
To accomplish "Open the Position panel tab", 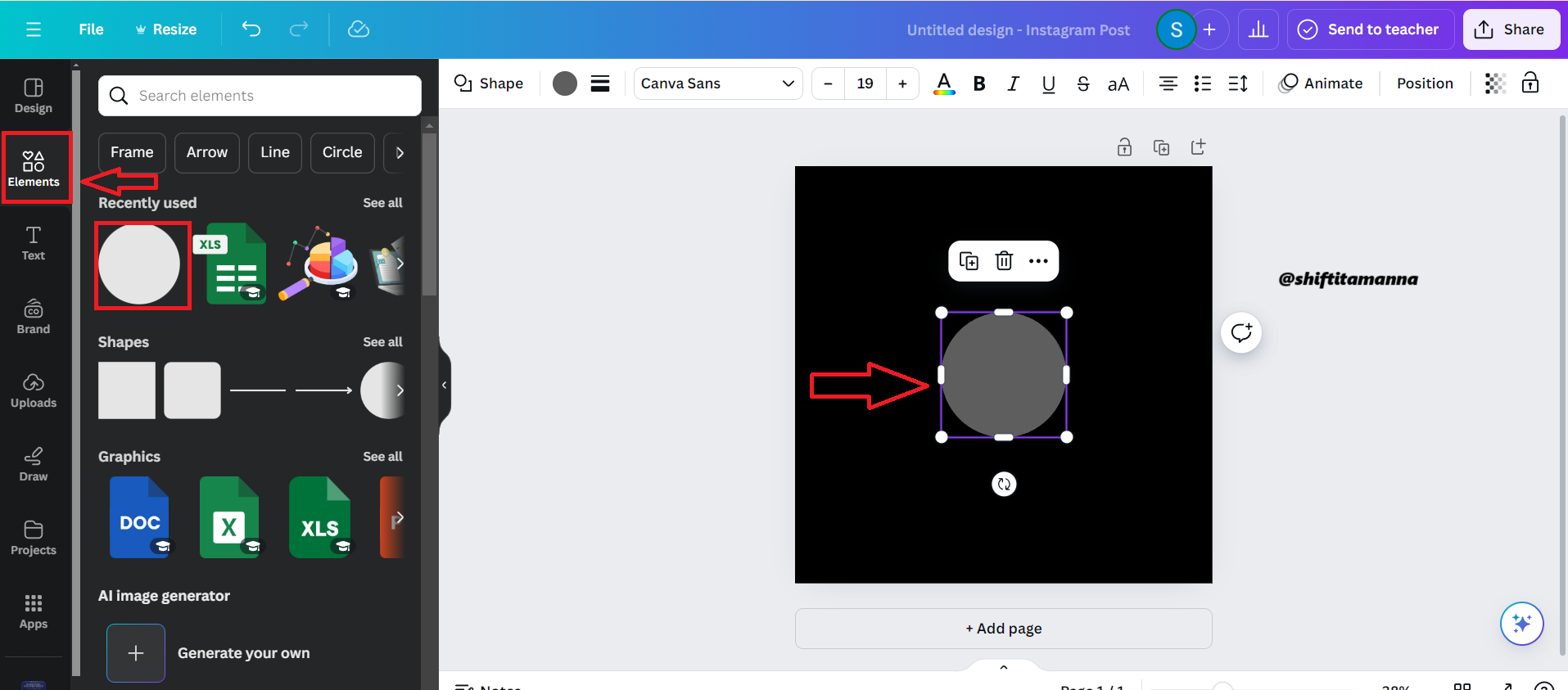I will tap(1425, 83).
